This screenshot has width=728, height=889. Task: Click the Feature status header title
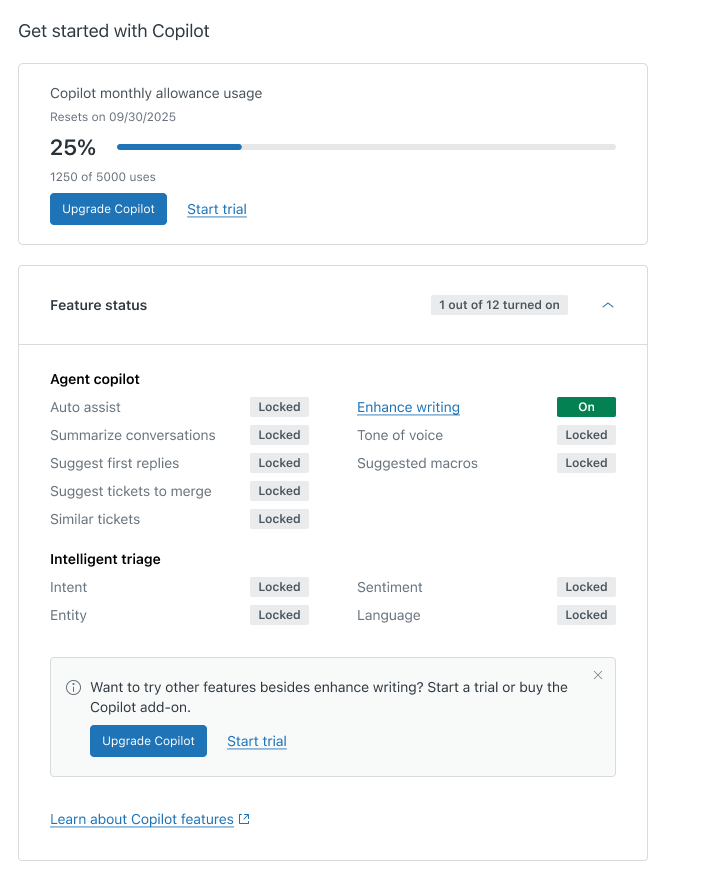(98, 305)
